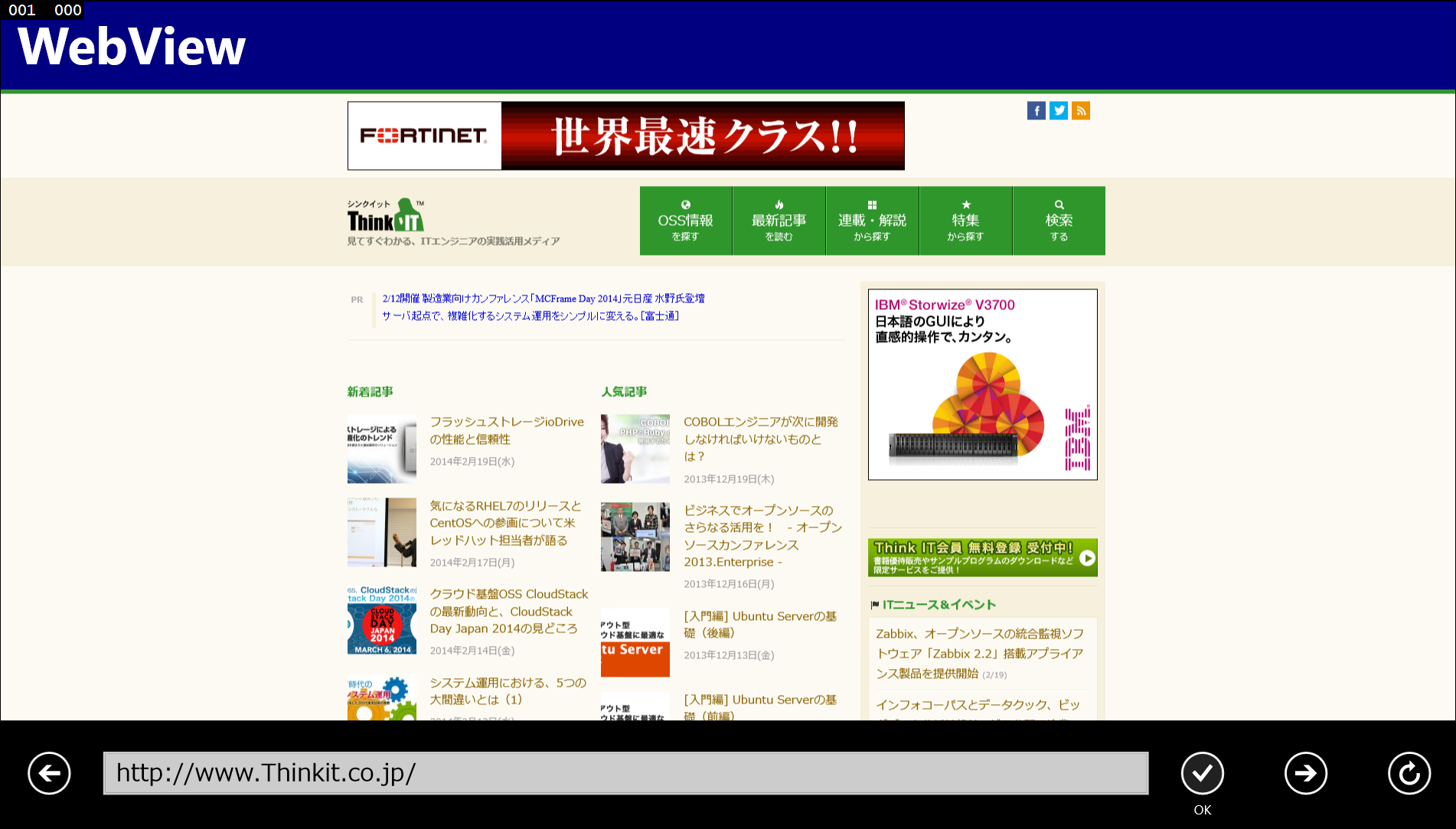Open the OSS情報 navigation menu
This screenshot has width=1456, height=829.
coord(685,220)
